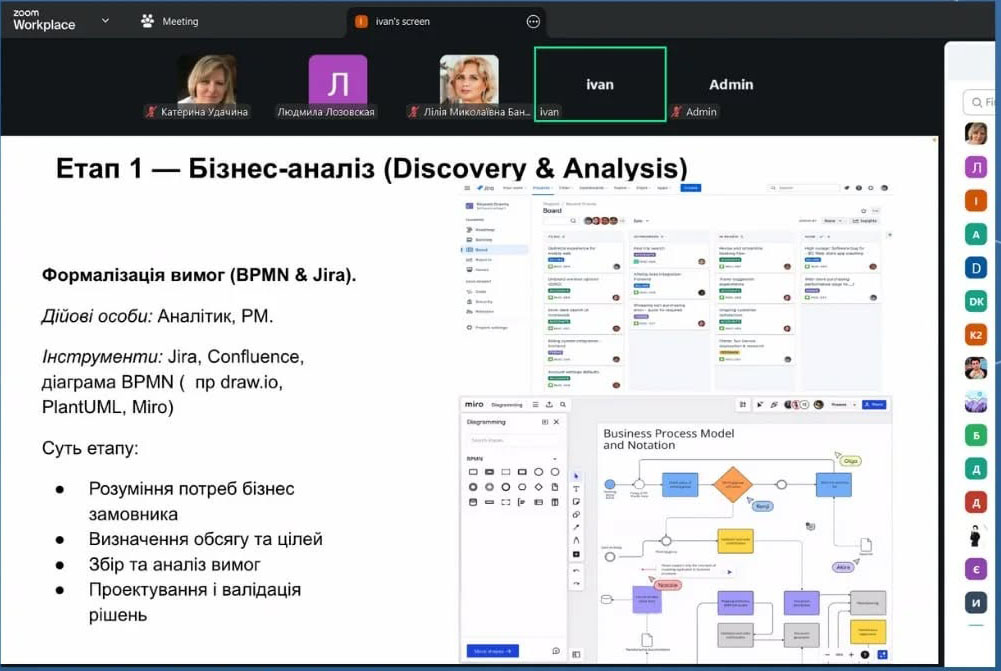Expand the Zoom Workplace dropdown chevron
This screenshot has height=671, width=1001.
[105, 20]
